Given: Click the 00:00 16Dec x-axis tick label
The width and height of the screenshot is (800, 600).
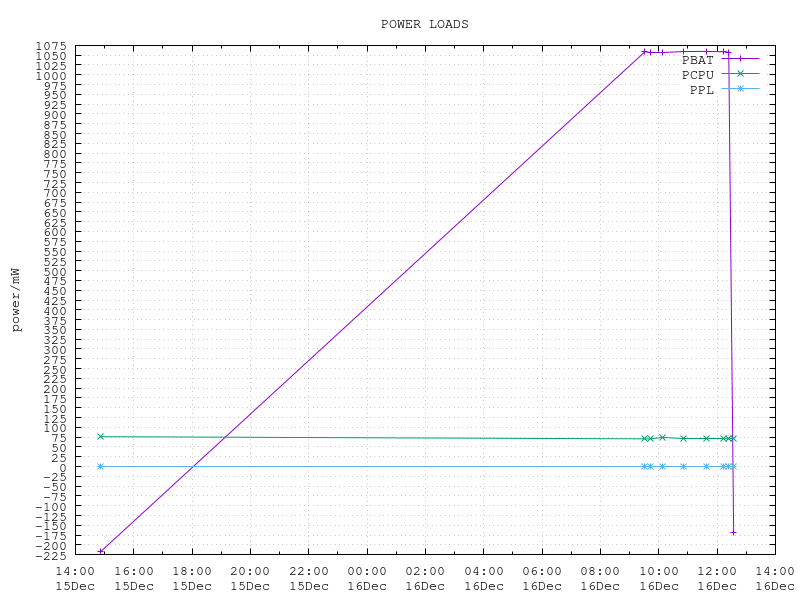Looking at the screenshot, I should [367, 578].
